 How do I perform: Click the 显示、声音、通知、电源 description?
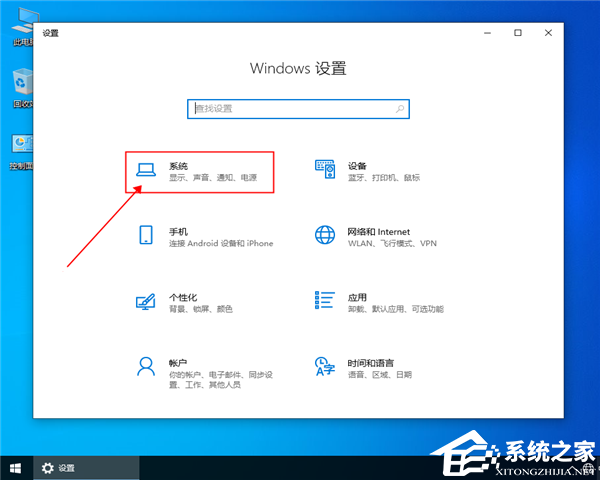[213, 178]
